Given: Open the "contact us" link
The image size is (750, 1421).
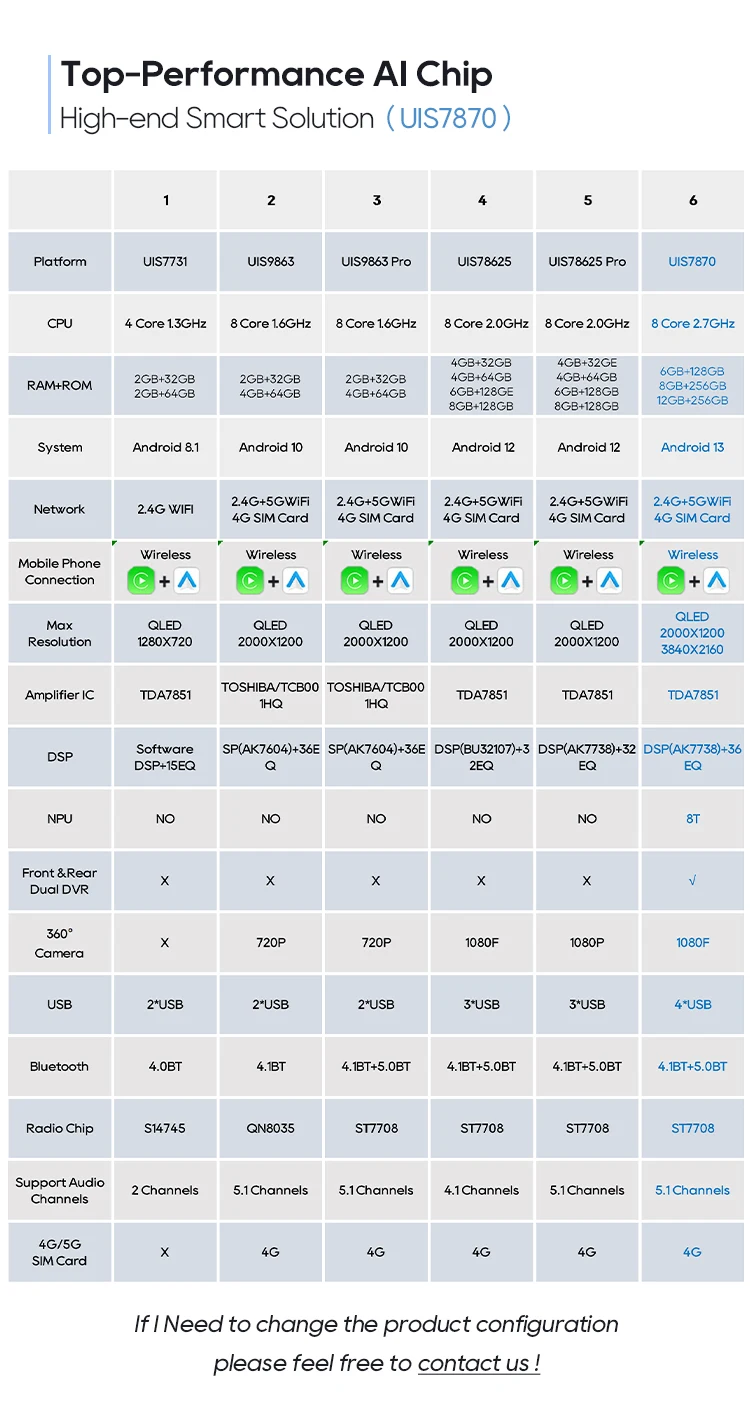Looking at the screenshot, I should click(x=478, y=1363).
